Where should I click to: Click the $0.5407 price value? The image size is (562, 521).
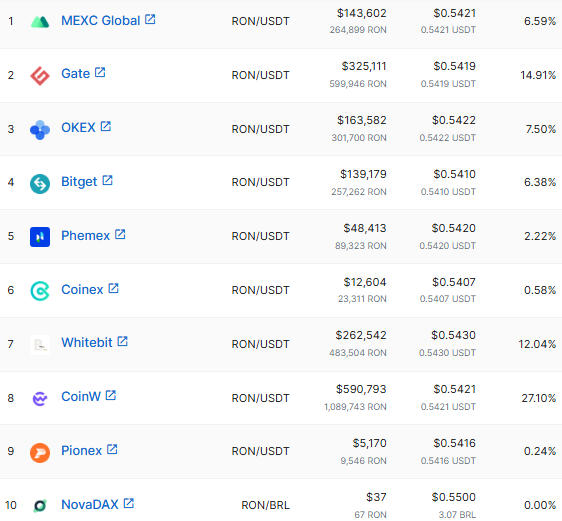coord(454,282)
